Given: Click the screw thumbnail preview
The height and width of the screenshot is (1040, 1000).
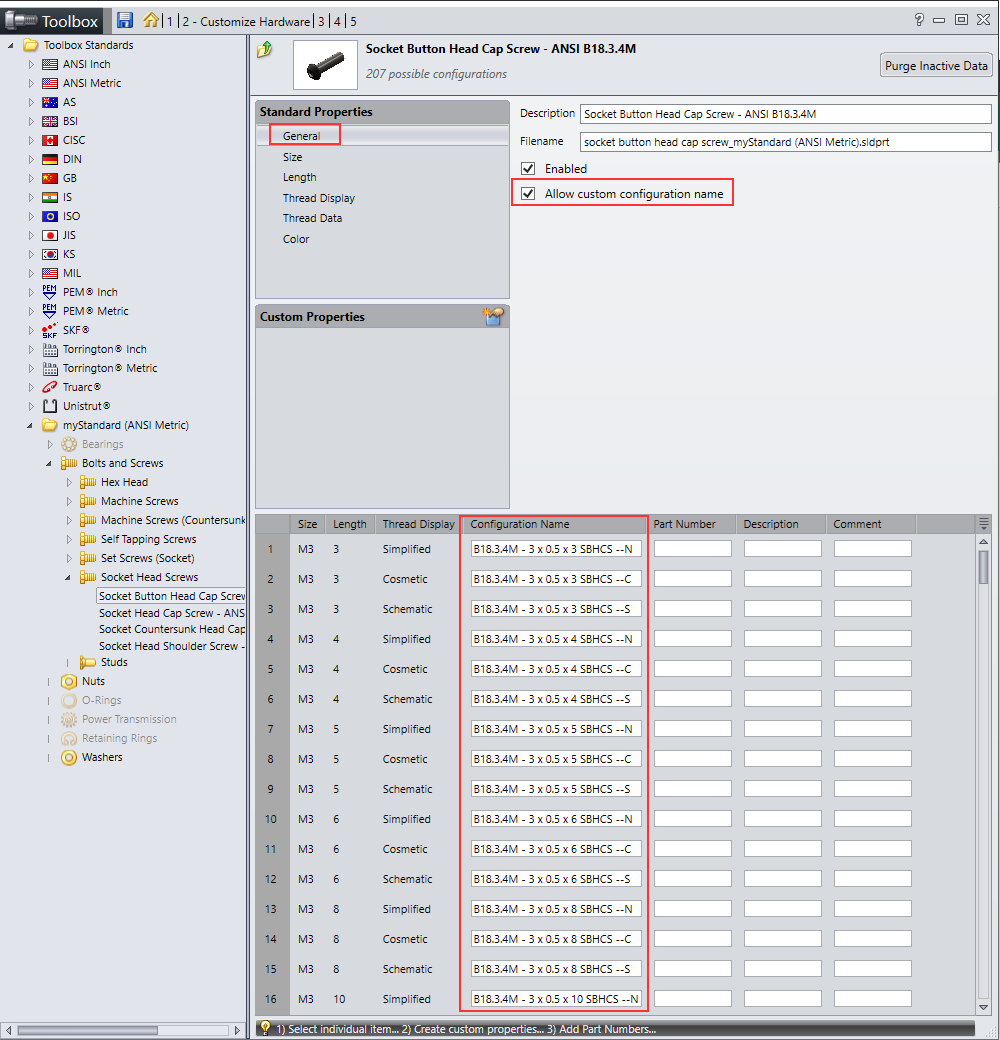Looking at the screenshot, I should click(x=325, y=65).
